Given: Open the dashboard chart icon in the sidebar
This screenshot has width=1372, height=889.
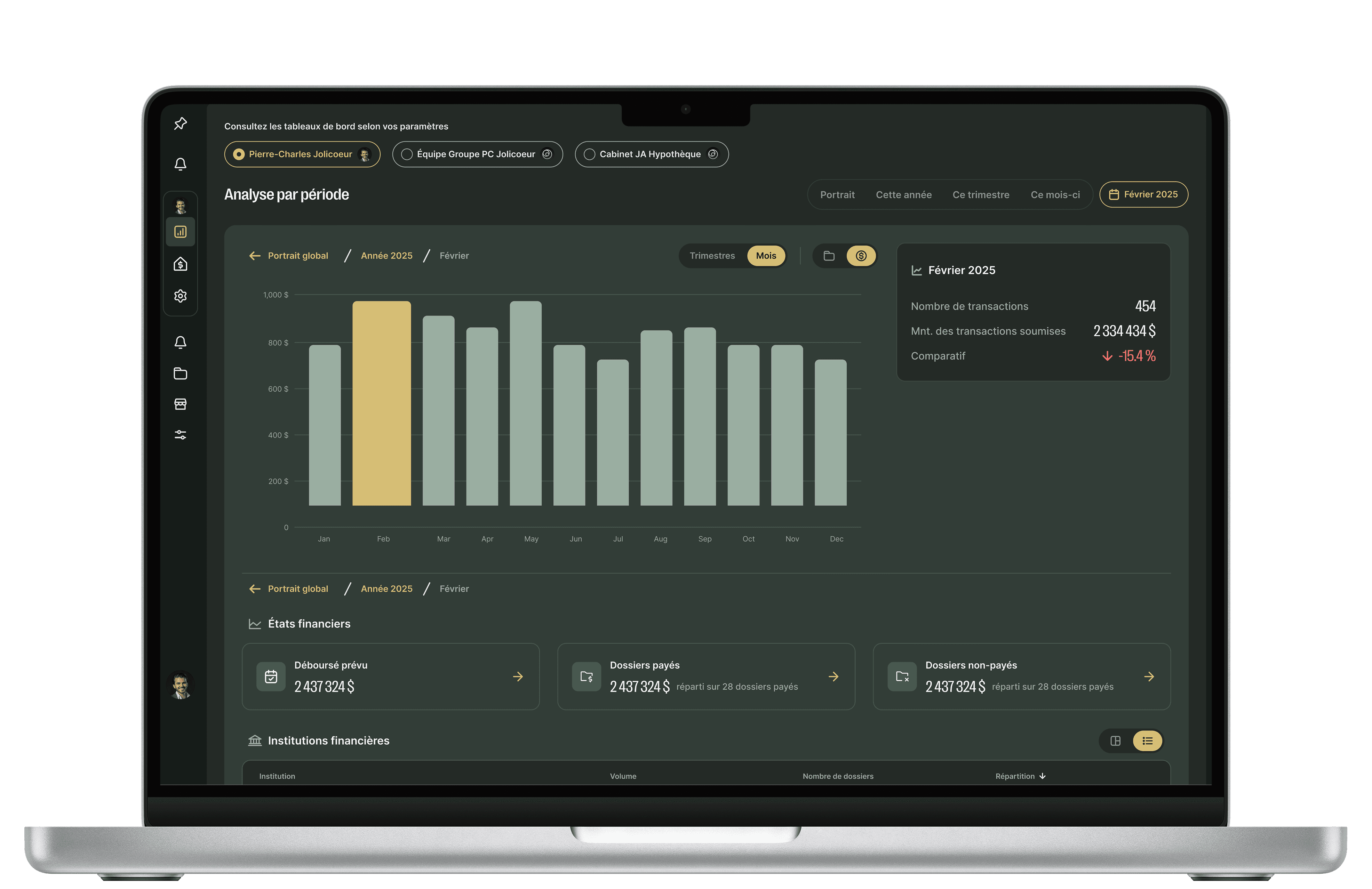Looking at the screenshot, I should tap(181, 232).
